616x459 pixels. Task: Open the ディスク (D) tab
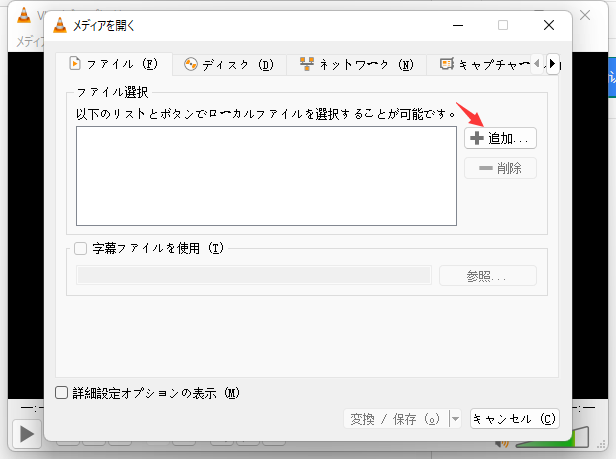tap(229, 64)
